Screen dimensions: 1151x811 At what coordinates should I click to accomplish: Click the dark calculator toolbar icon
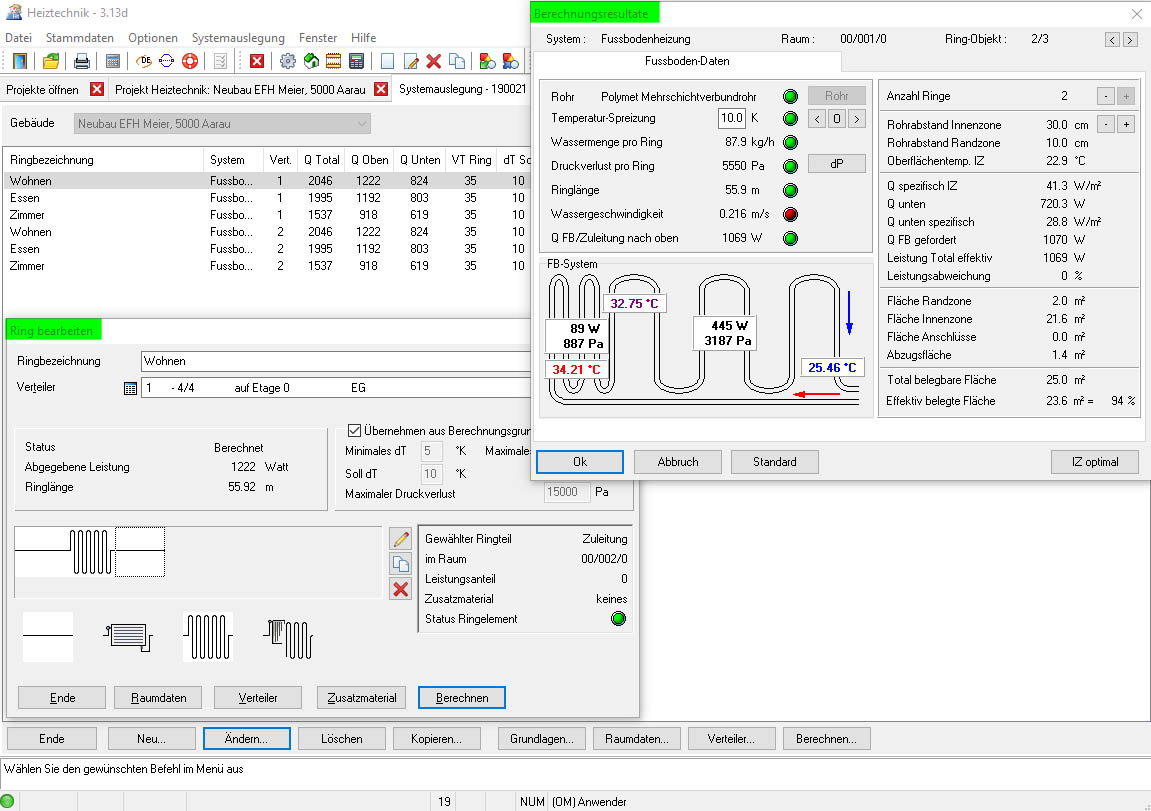tap(357, 61)
